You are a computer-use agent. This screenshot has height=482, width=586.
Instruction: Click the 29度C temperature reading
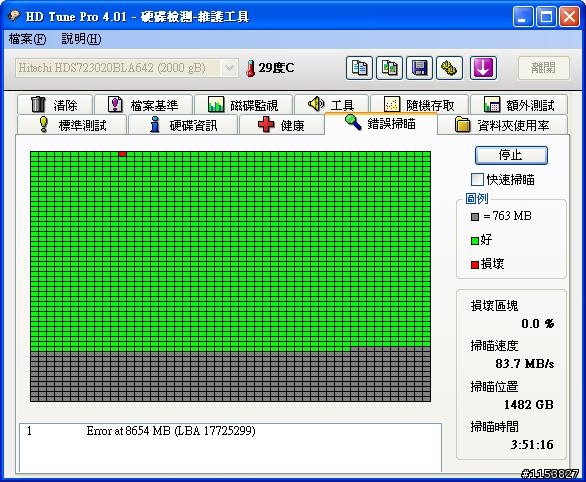coord(276,68)
